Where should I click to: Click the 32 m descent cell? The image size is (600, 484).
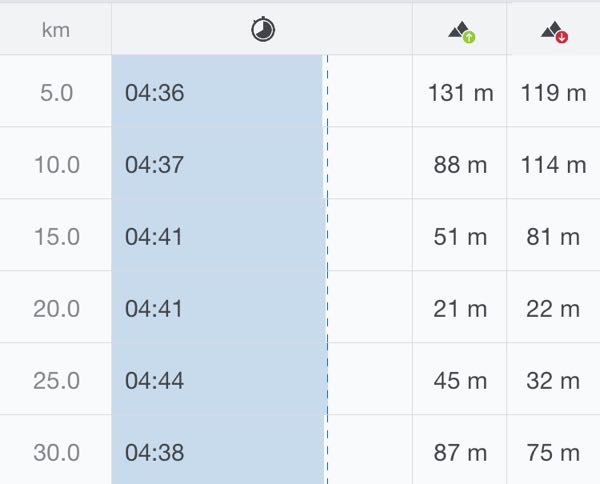(553, 381)
